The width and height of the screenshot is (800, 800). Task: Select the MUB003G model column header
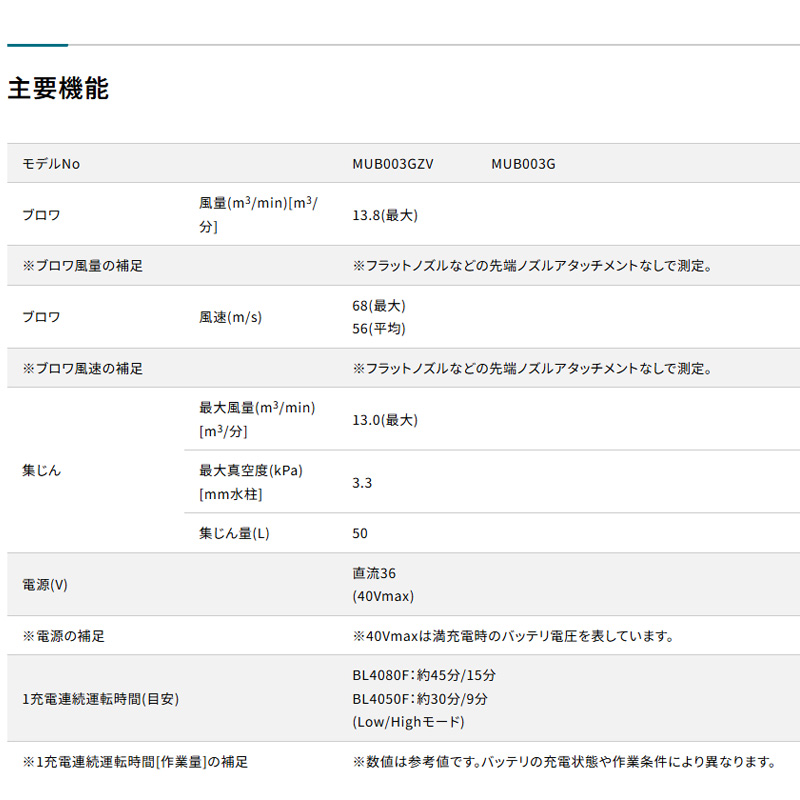(x=523, y=164)
